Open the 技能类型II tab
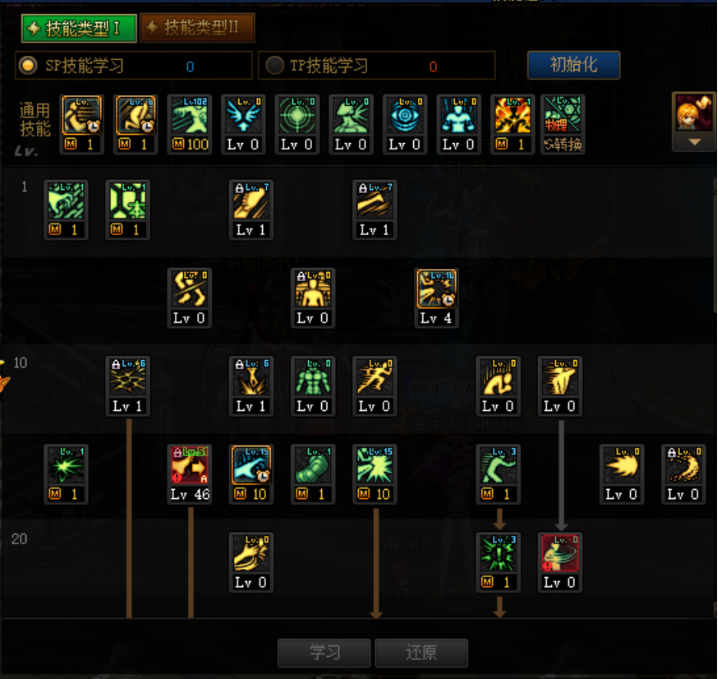Image resolution: width=718 pixels, height=679 pixels. pos(197,27)
